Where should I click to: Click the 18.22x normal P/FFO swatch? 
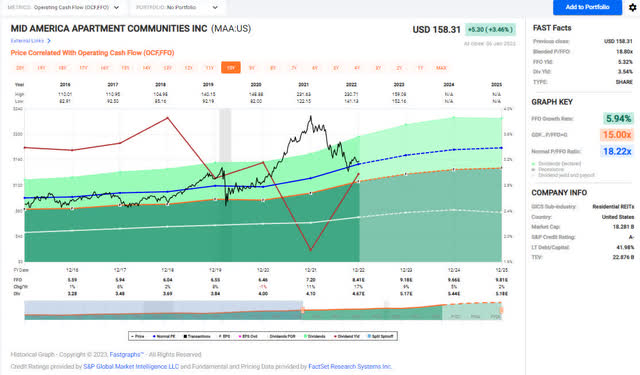(x=617, y=151)
